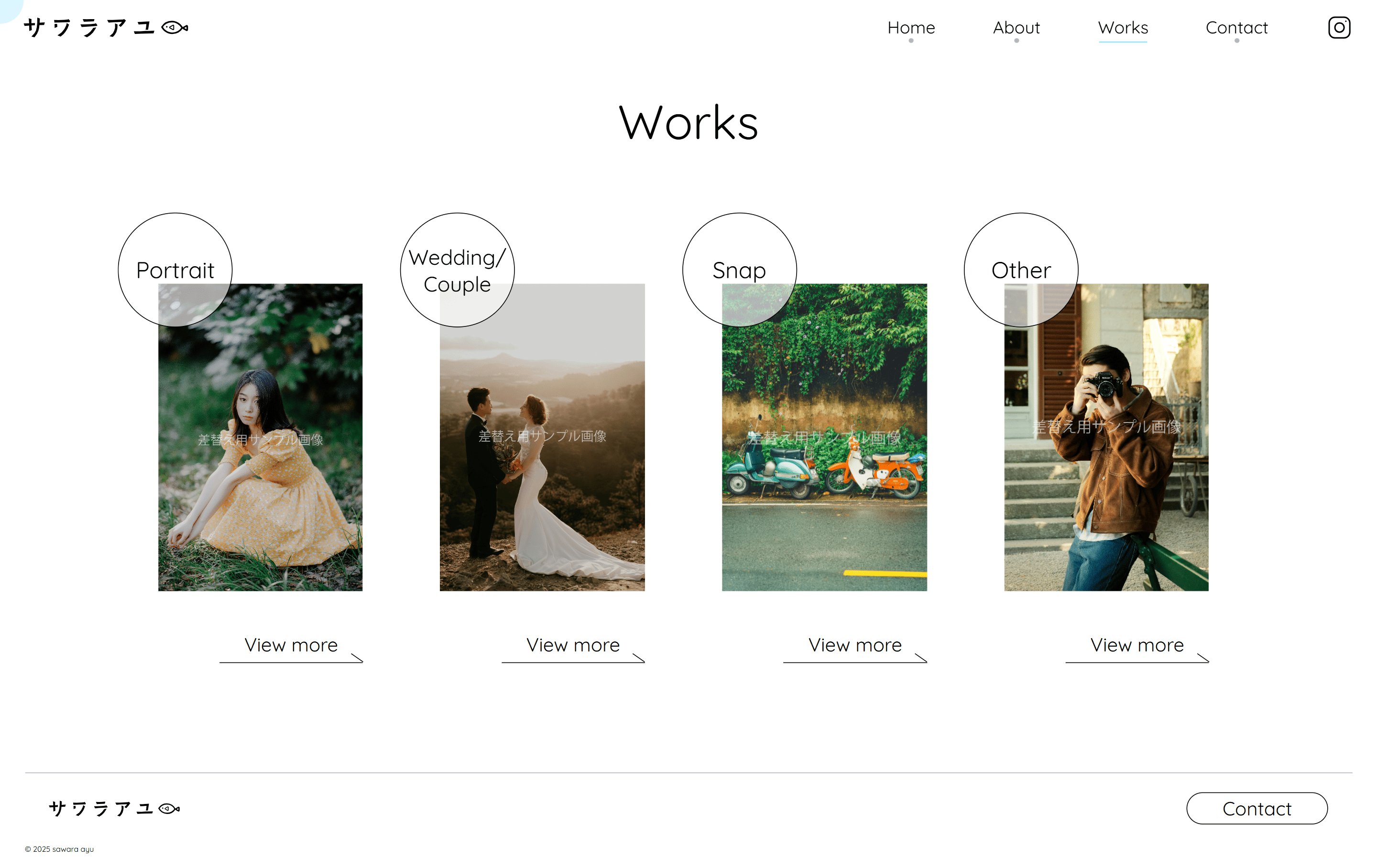Image resolution: width=1377 pixels, height=868 pixels.
Task: Click the Portrait circle badge
Action: click(x=175, y=270)
